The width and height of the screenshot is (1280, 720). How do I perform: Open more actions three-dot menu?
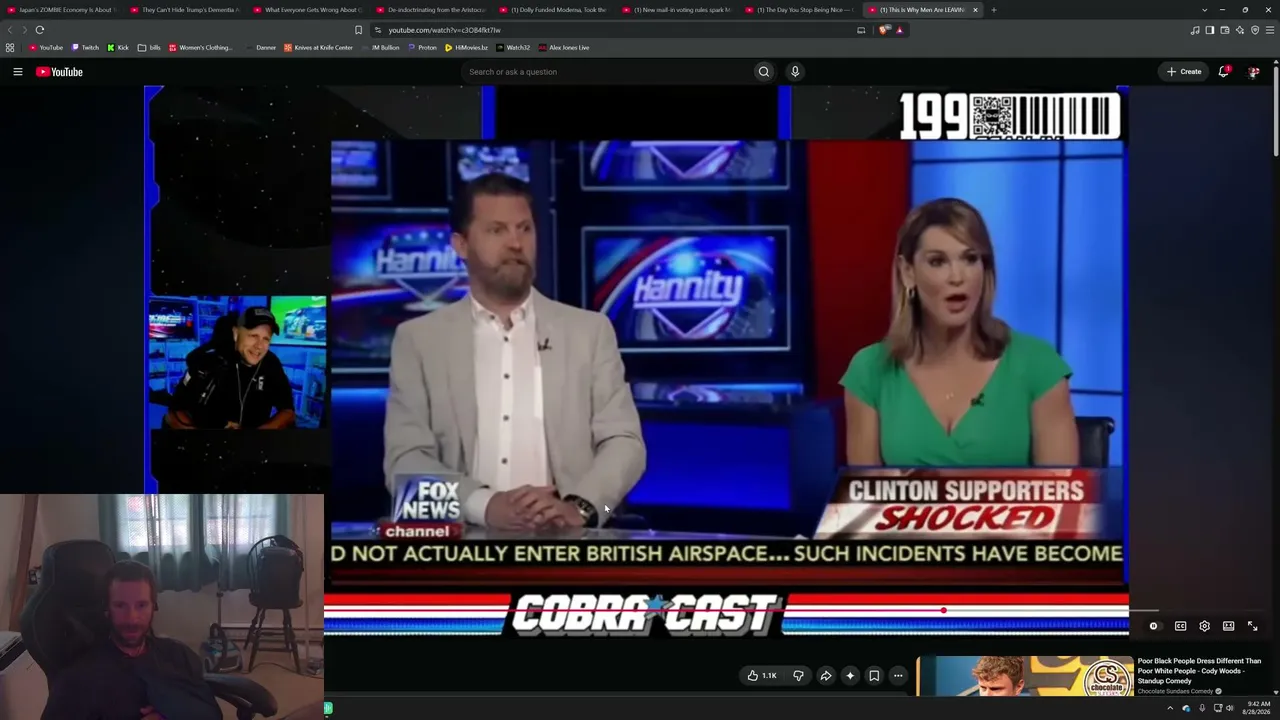(898, 676)
